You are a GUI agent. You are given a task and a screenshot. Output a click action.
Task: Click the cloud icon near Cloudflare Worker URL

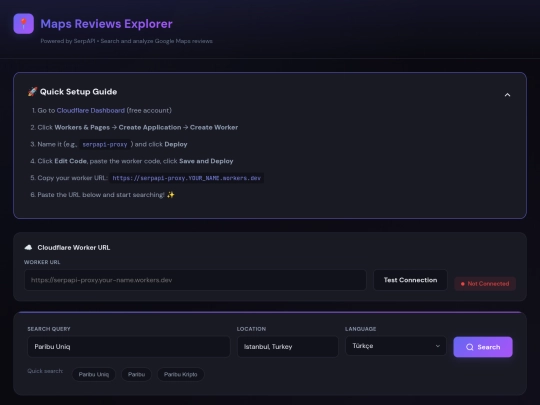[x=29, y=248]
